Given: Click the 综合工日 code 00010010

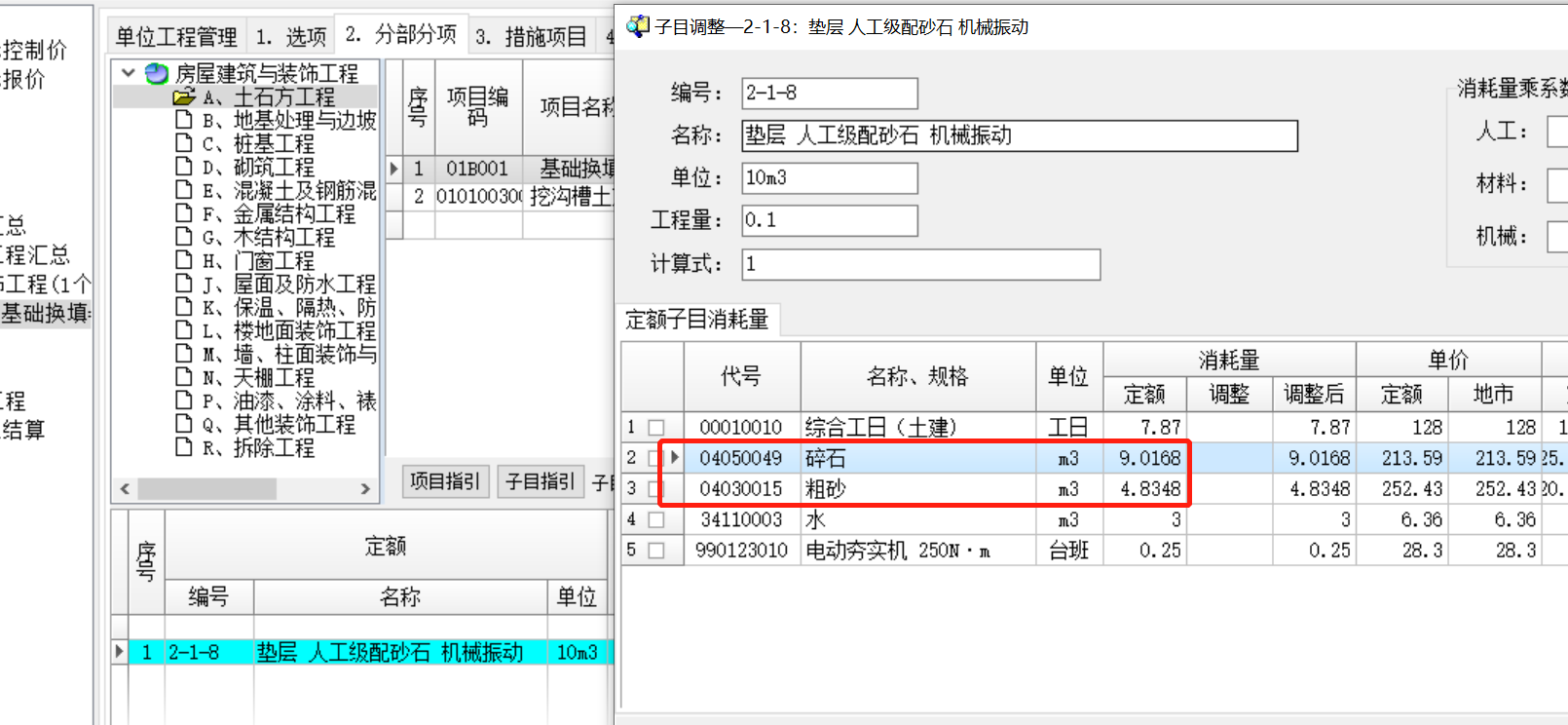Looking at the screenshot, I should 741,428.
